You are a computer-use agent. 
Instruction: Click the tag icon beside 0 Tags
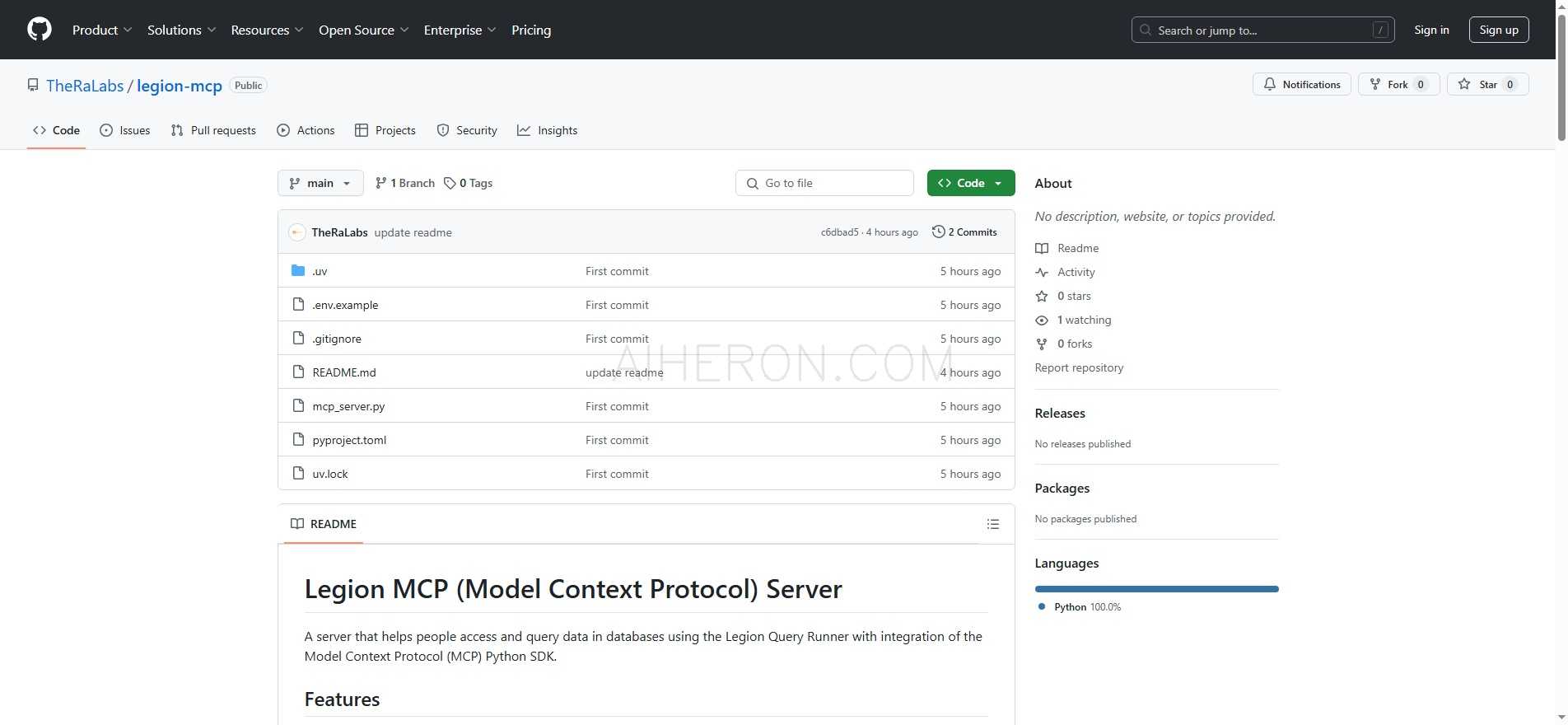tap(450, 183)
